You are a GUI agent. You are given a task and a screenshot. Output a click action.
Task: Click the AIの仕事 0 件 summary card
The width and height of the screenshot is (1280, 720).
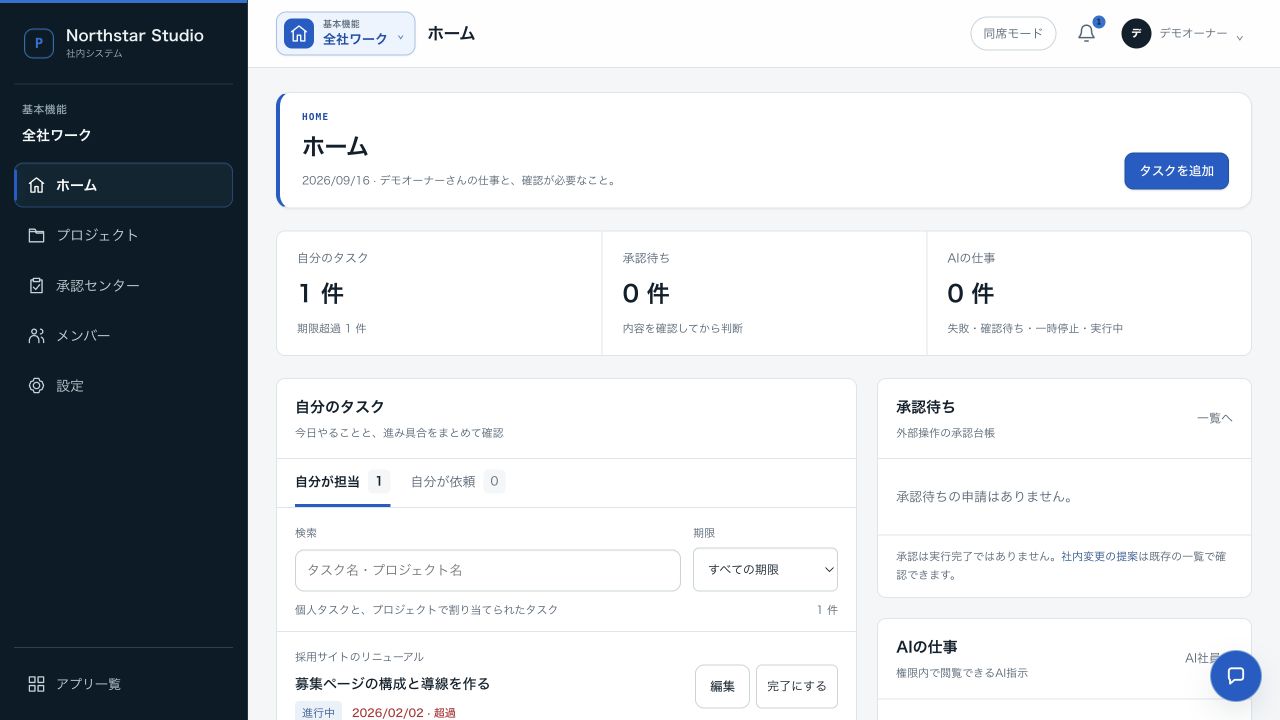pos(1089,293)
